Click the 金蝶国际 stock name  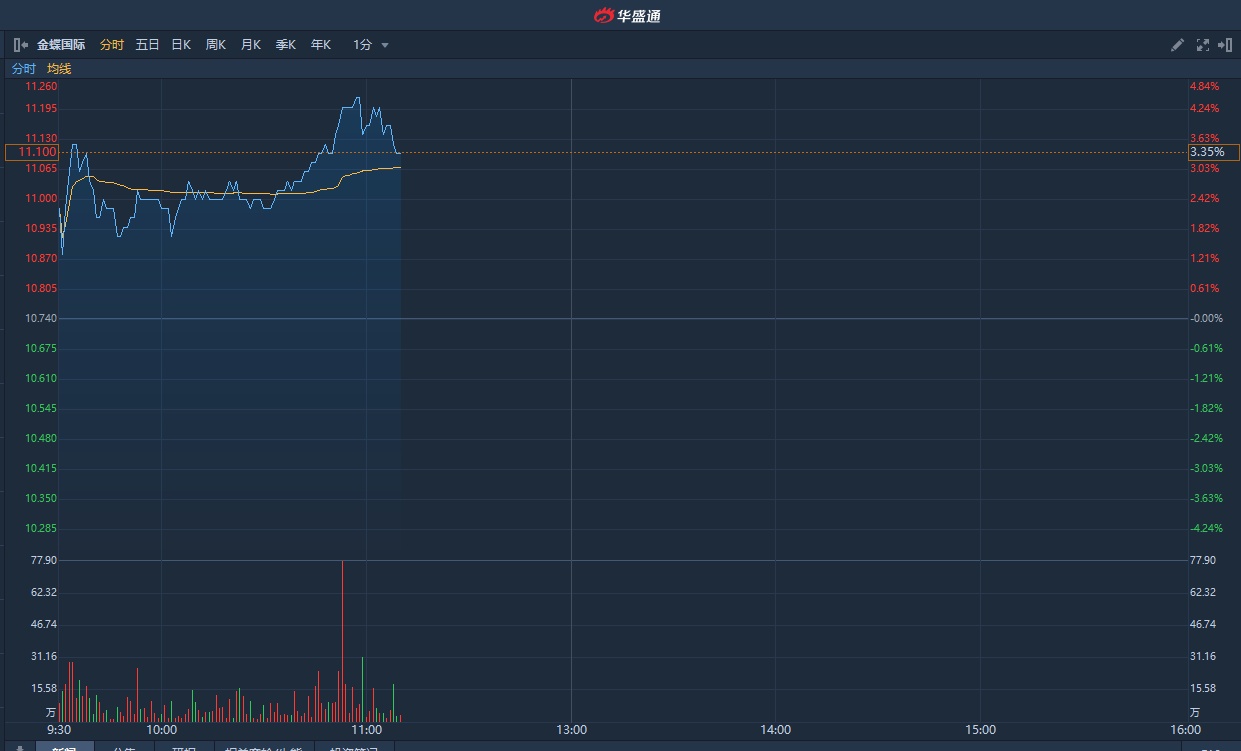61,45
